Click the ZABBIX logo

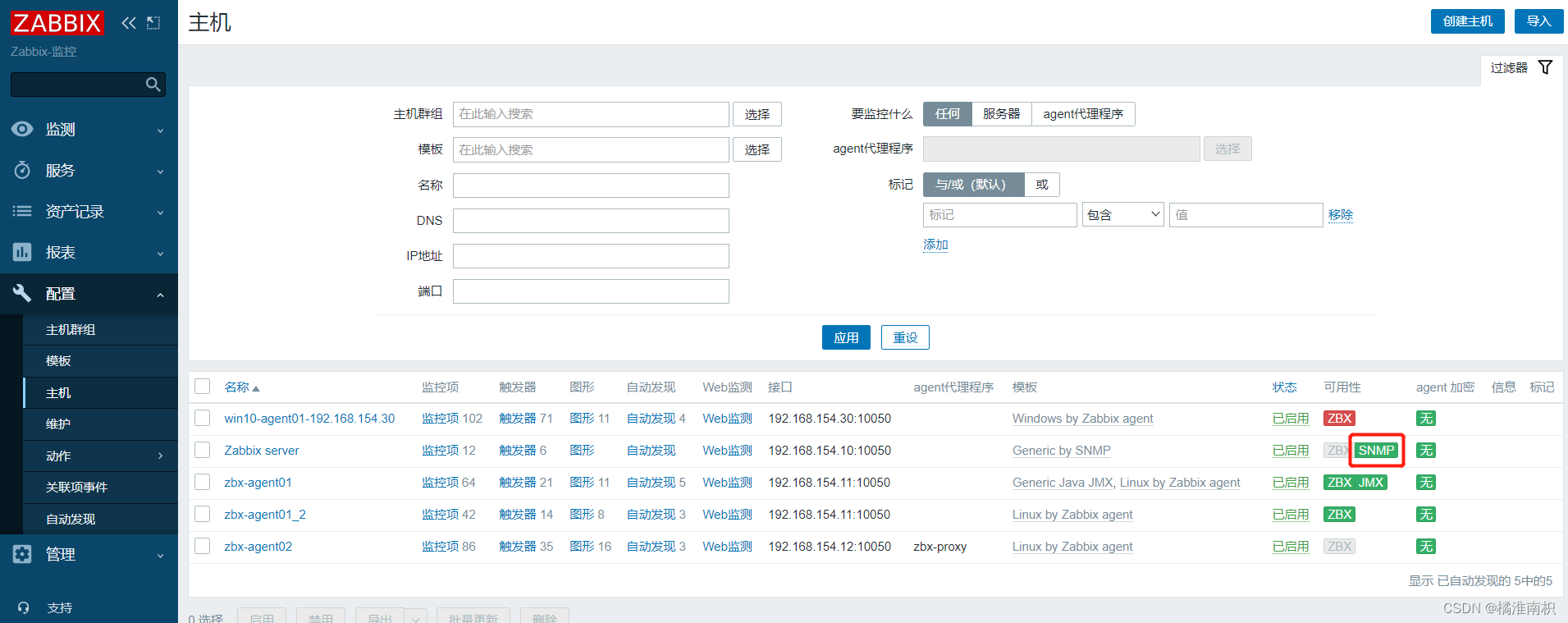coord(57,23)
